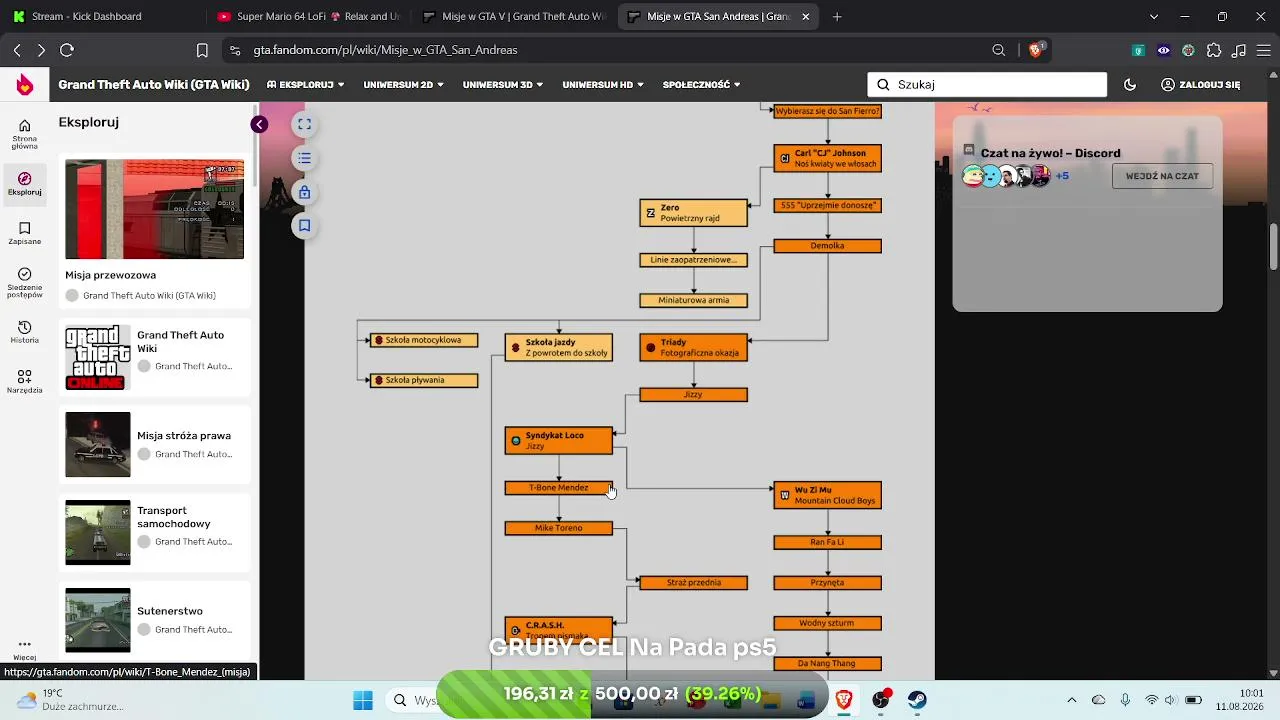Click the browser address bar URL
The image size is (1280, 720).
coord(385,50)
